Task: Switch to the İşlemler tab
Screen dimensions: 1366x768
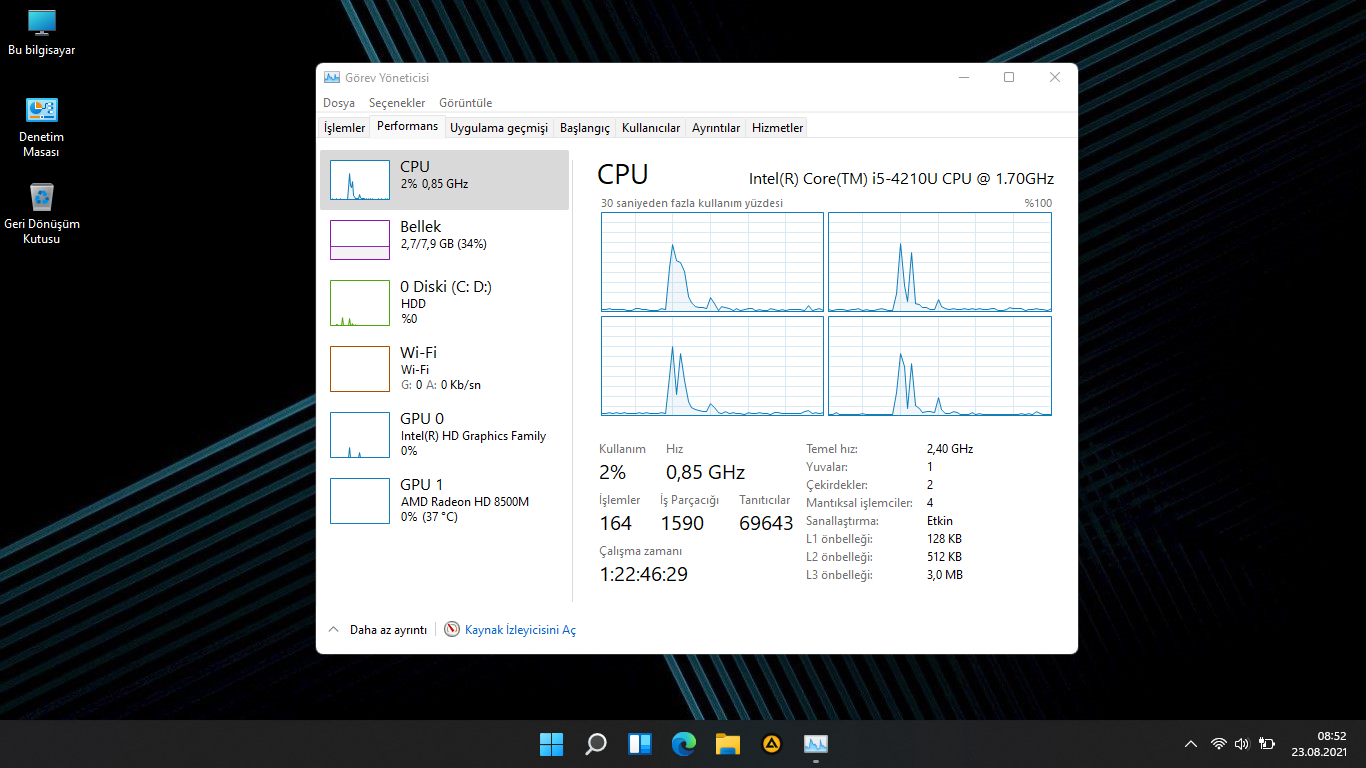Action: [x=345, y=128]
